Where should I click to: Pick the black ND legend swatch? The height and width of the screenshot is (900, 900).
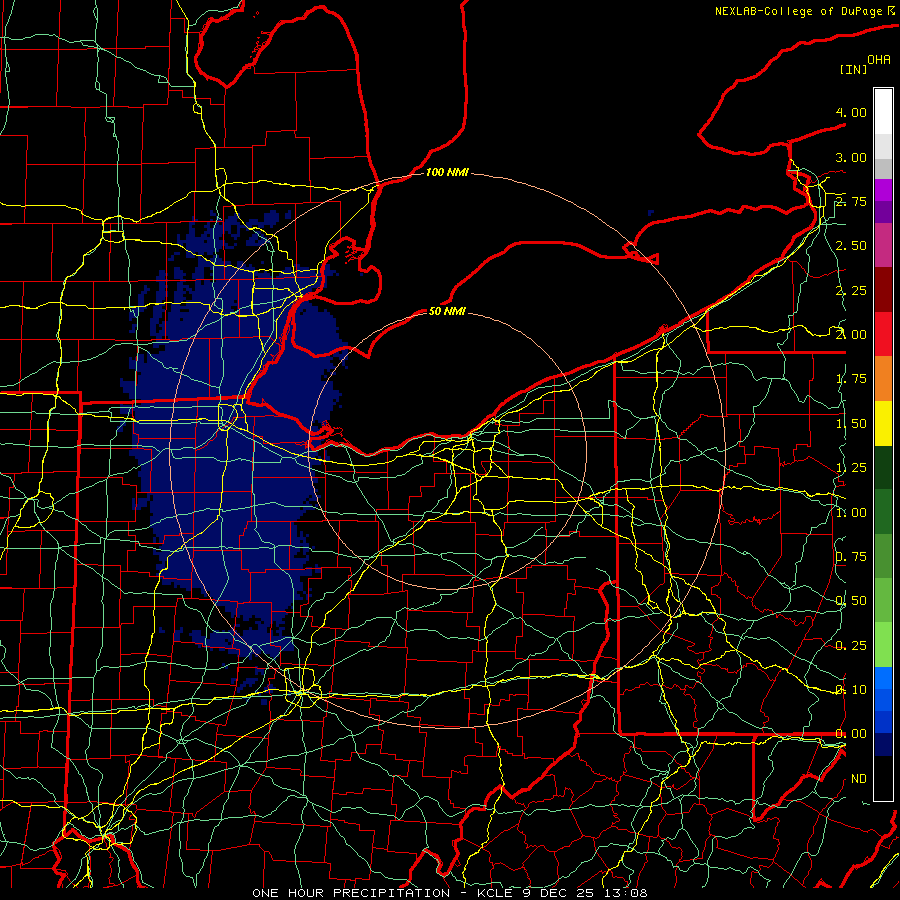click(x=883, y=778)
